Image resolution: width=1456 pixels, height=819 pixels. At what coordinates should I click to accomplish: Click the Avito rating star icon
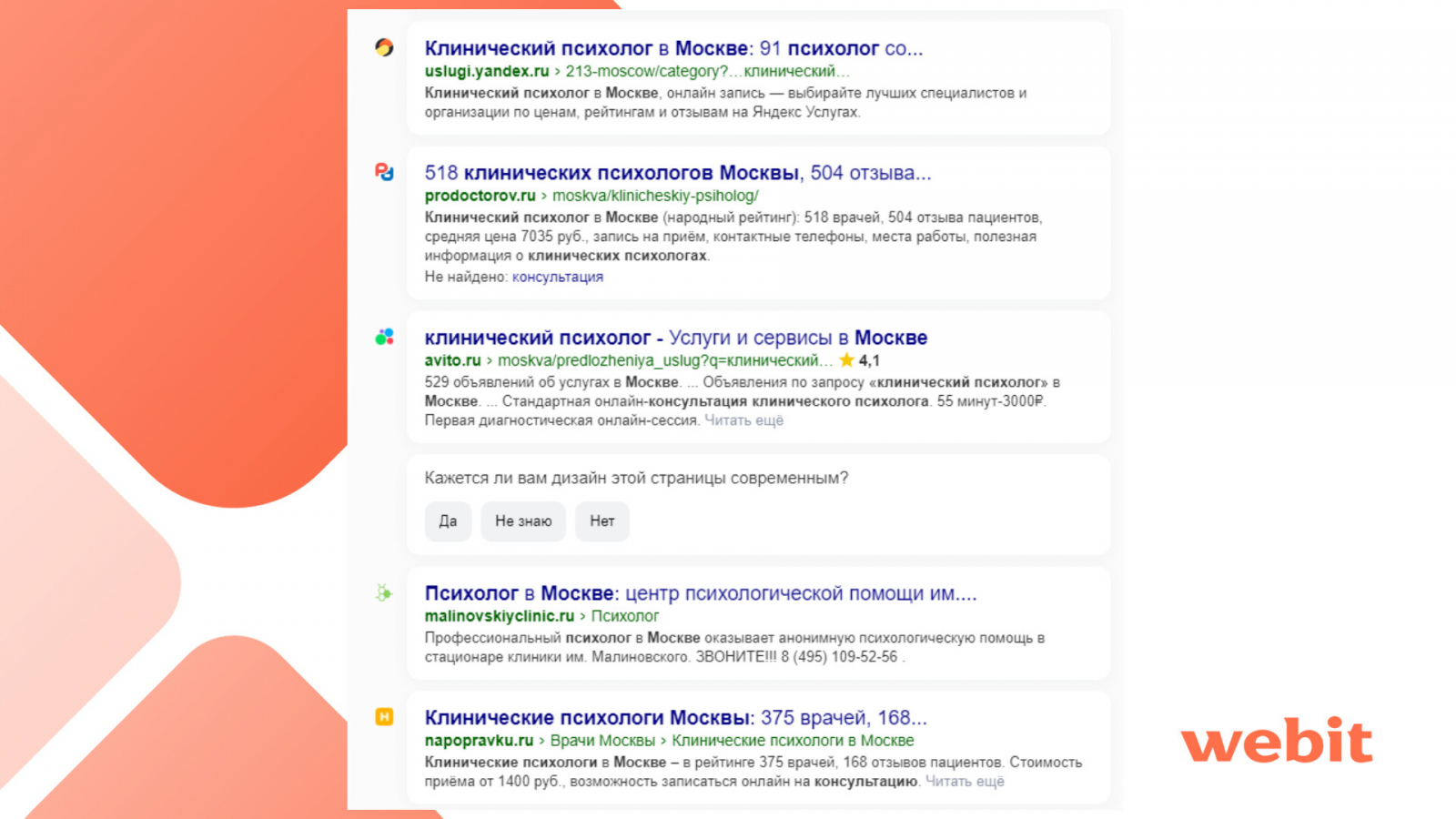tap(846, 360)
